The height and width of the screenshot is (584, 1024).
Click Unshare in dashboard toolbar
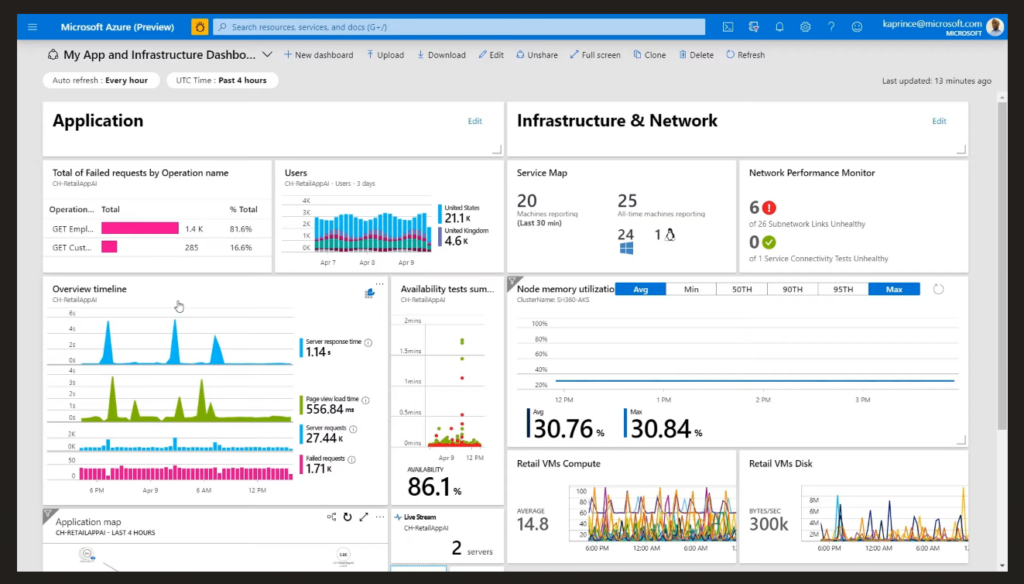tap(537, 55)
